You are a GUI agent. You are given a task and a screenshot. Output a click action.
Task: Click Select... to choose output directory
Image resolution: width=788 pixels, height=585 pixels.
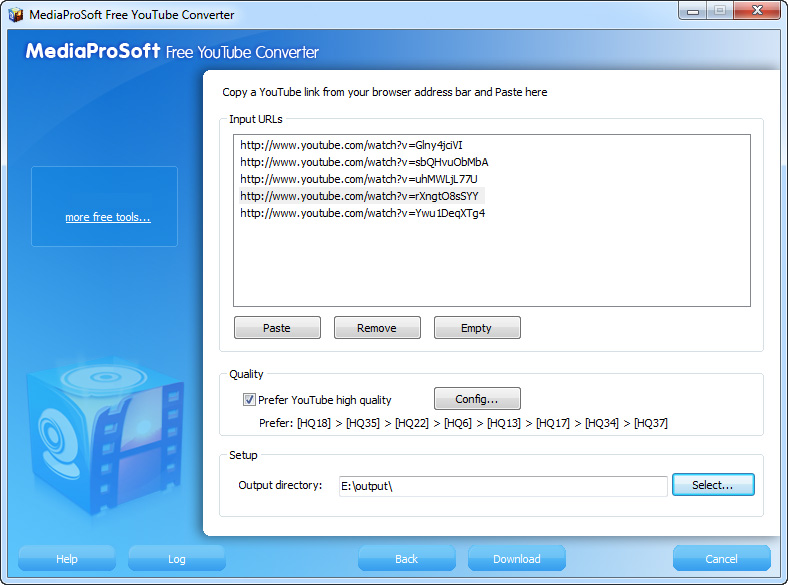click(713, 485)
